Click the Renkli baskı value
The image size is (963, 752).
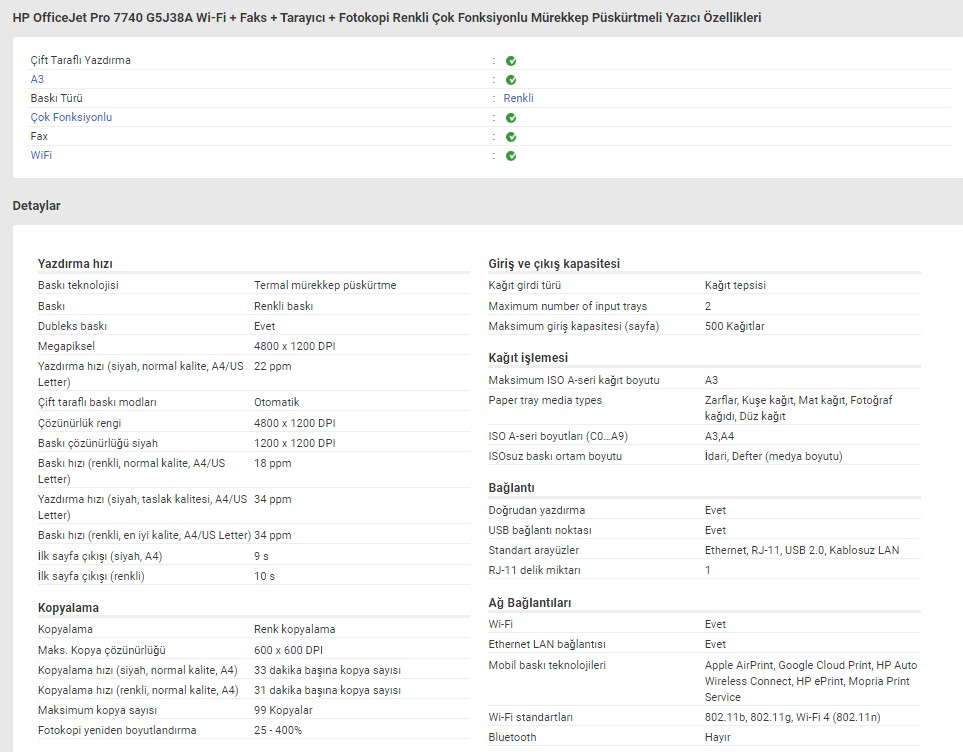pos(283,306)
